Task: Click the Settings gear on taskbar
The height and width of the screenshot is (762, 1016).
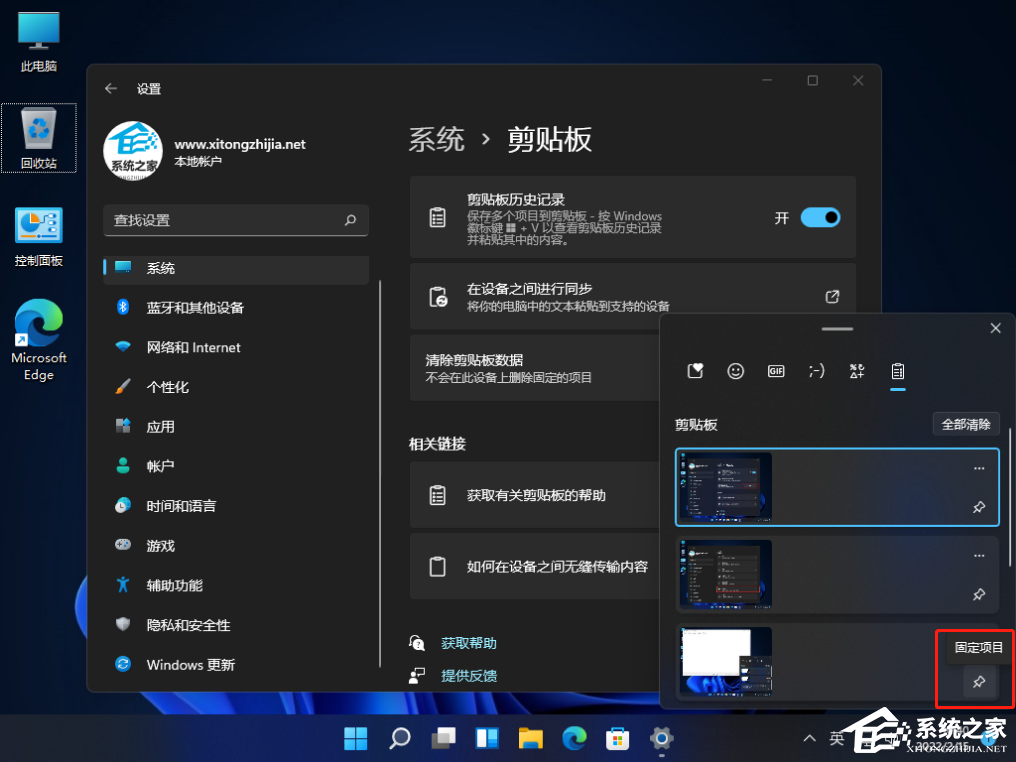Action: (662, 738)
